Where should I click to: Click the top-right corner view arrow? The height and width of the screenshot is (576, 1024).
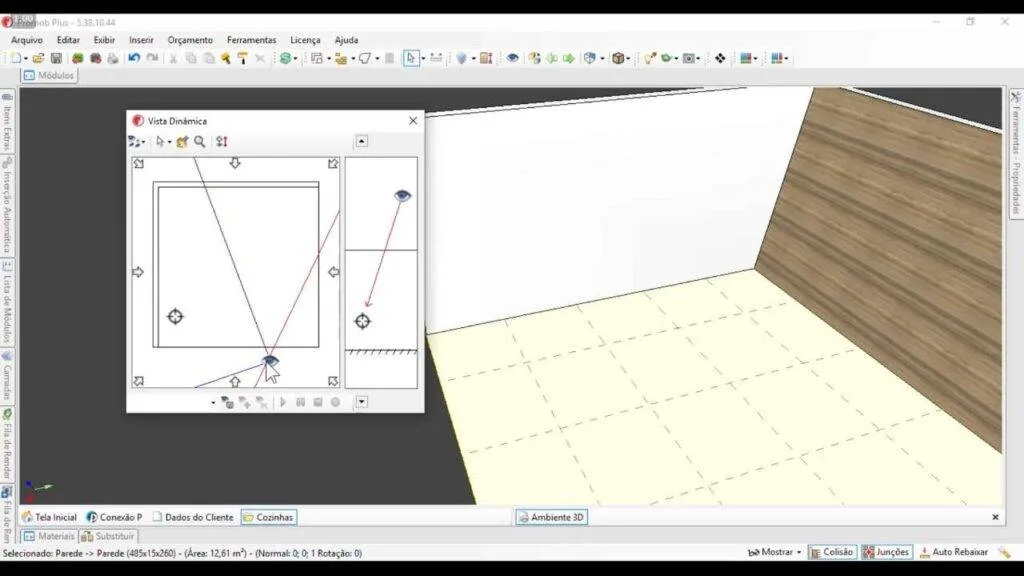pos(333,163)
